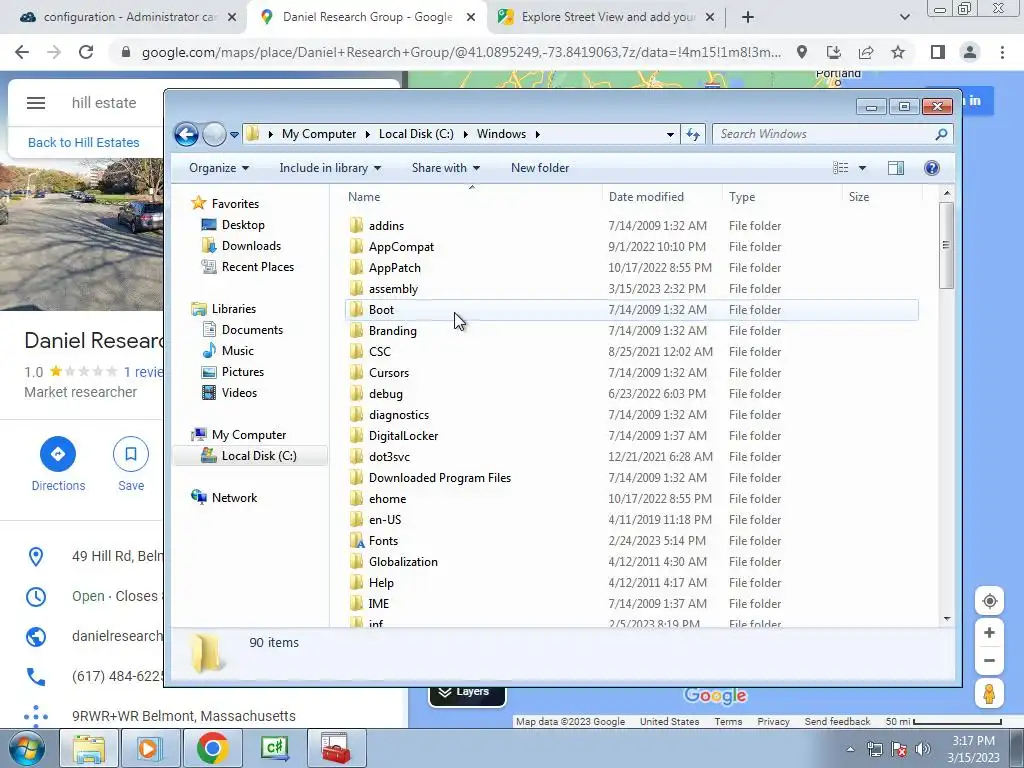
Task: Click the website globe icon in Maps
Action: point(36,636)
